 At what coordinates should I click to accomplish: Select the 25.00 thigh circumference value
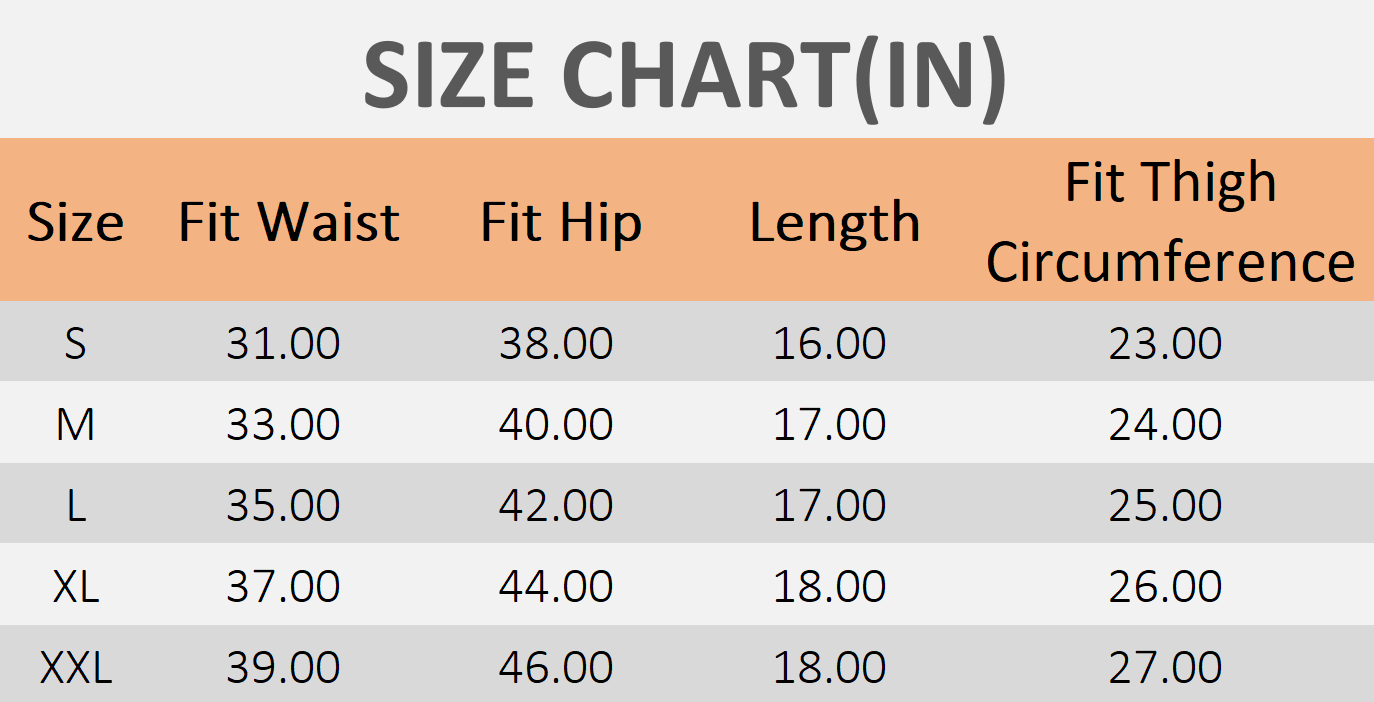pos(1165,506)
